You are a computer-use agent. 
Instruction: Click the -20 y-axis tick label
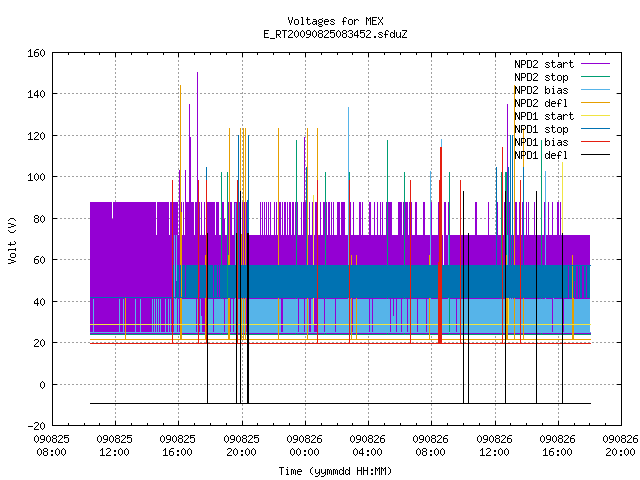click(x=36, y=426)
